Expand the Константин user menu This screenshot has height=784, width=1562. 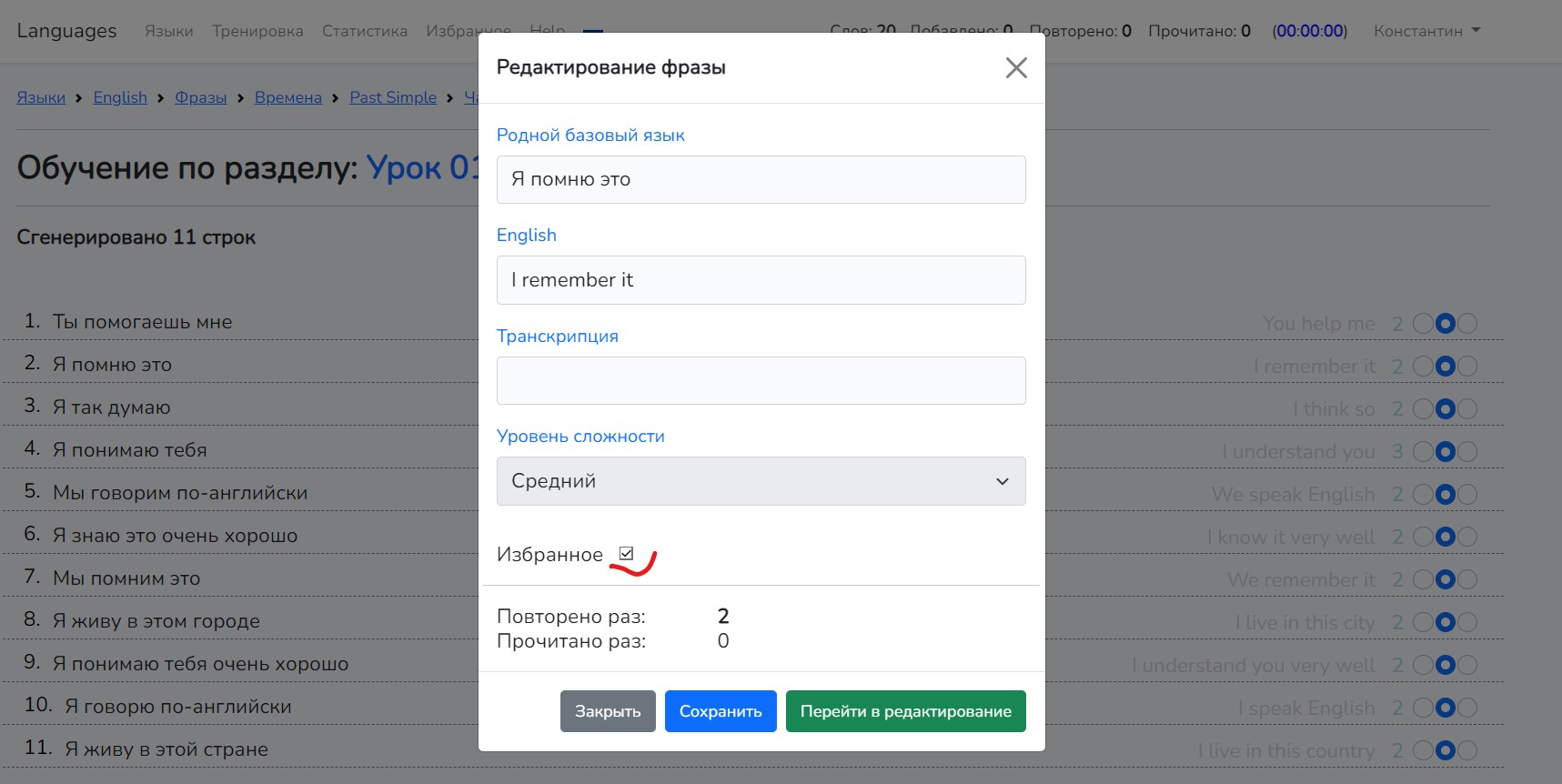[1426, 31]
